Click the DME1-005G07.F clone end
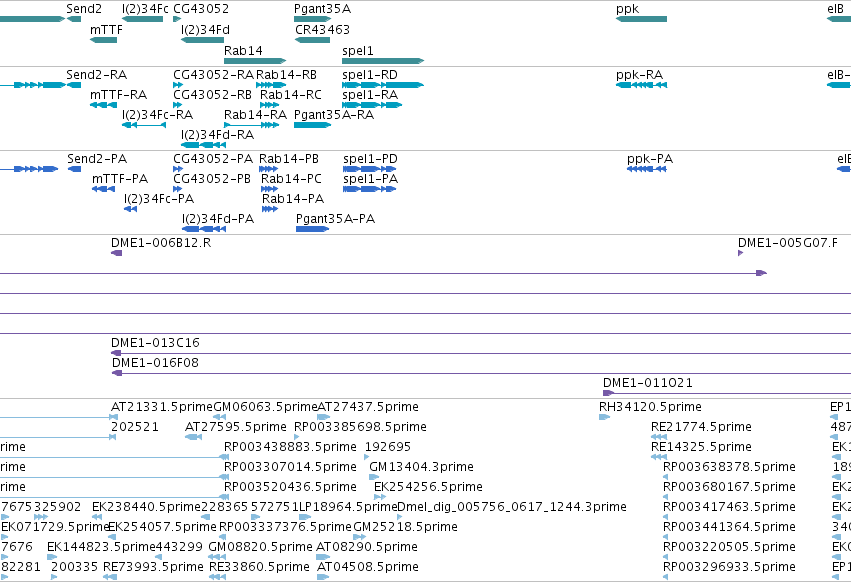The image size is (851, 582). point(740,253)
